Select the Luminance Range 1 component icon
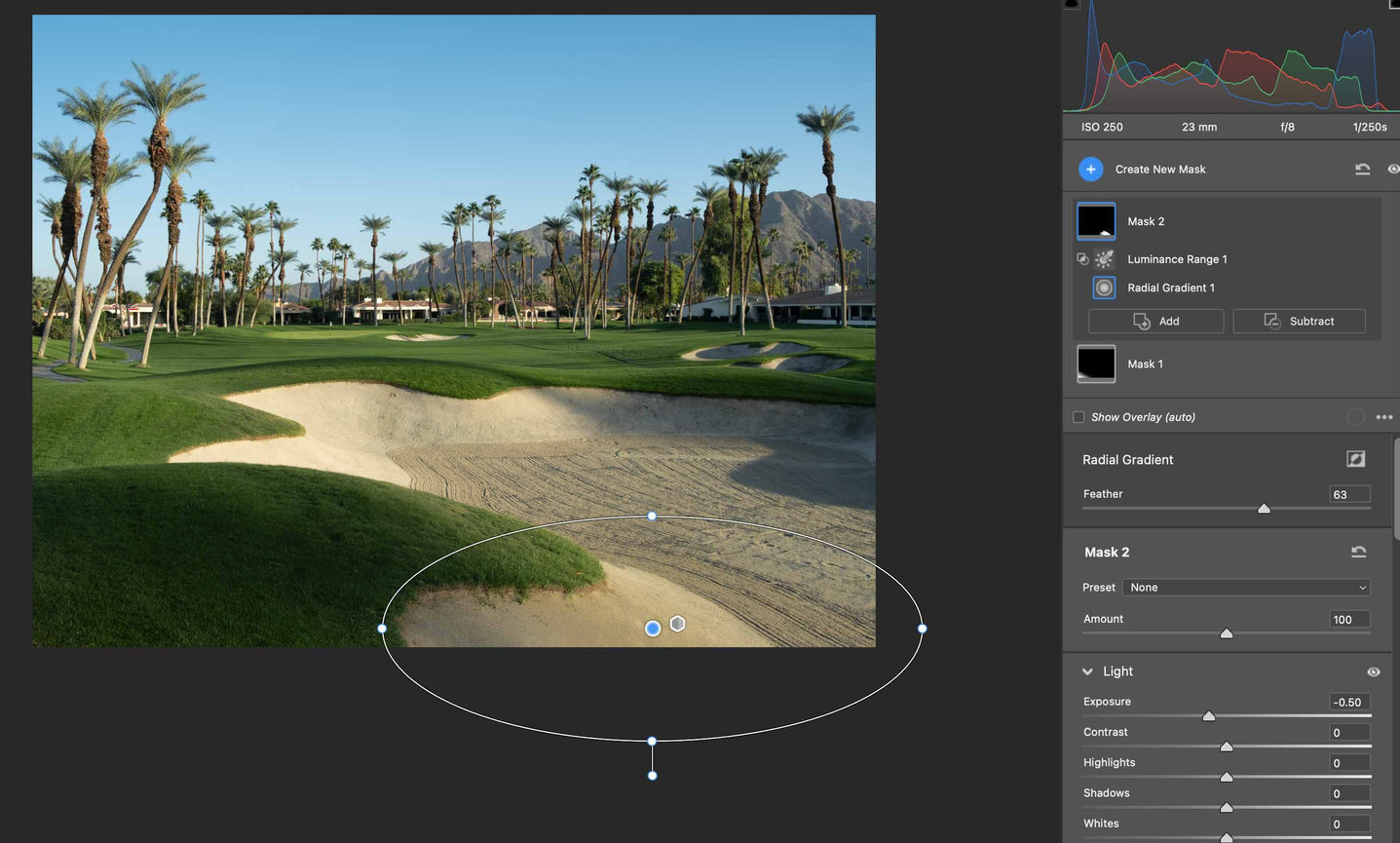1400x843 pixels. [1104, 259]
